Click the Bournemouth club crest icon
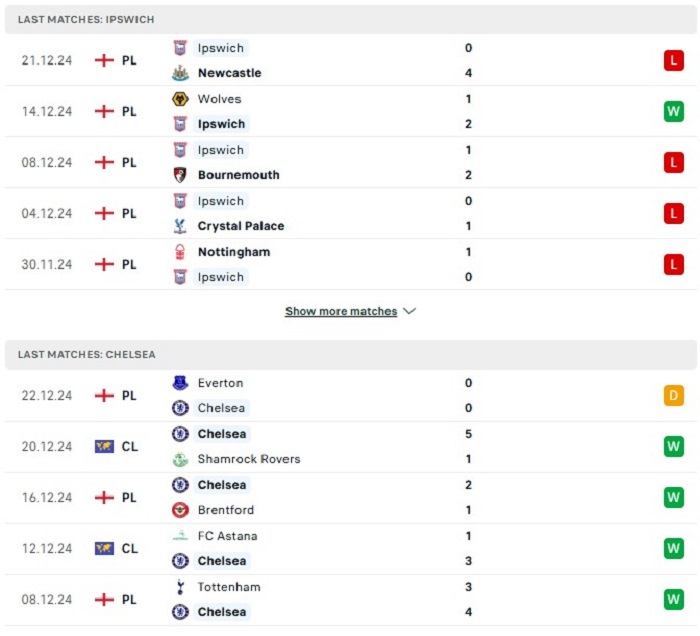 click(180, 175)
